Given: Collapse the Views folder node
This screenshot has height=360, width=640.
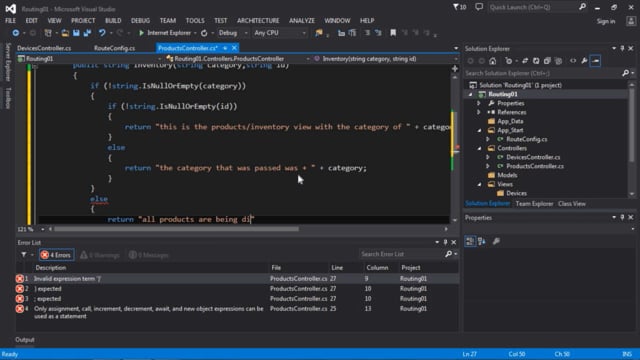Looking at the screenshot, I should coord(479,184).
